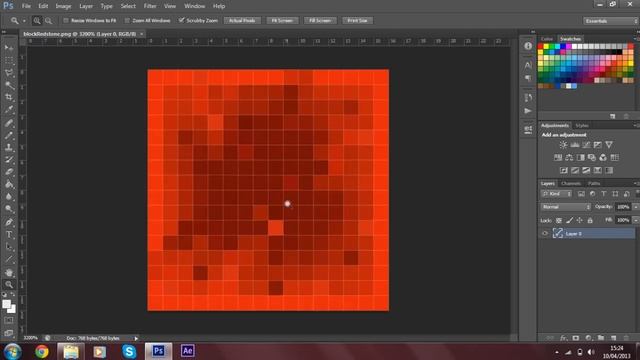
Task: Click the Zoom Out mode icon in options bar
Action: 49,20
